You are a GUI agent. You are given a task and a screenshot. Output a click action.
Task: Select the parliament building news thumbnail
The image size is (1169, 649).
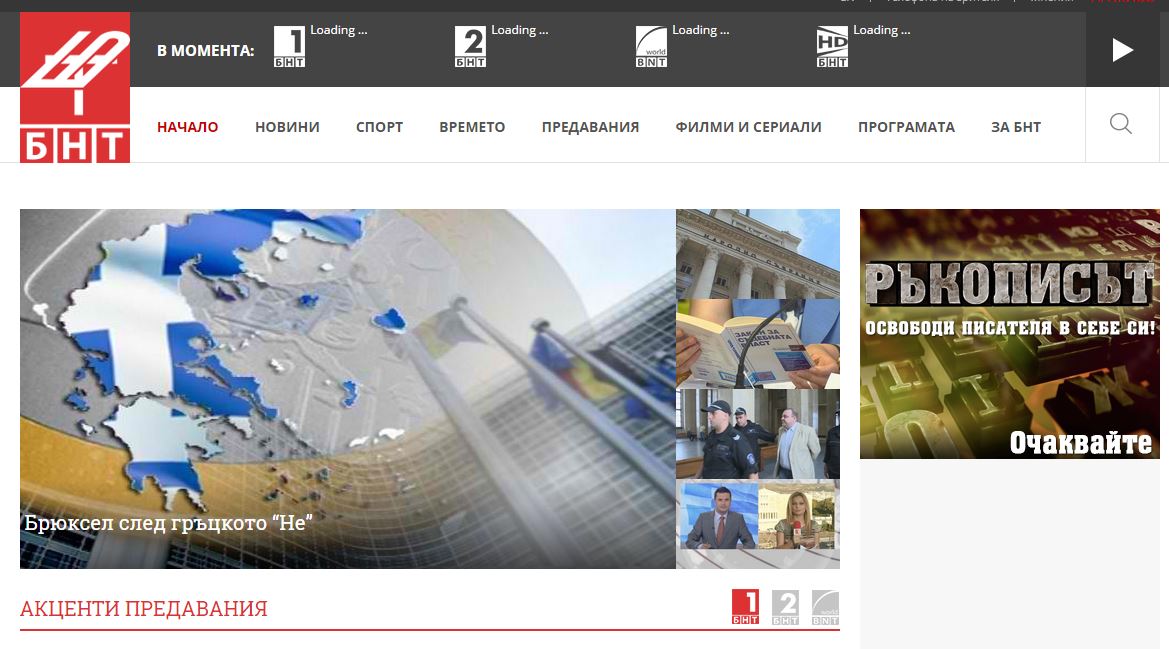pyautogui.click(x=757, y=253)
